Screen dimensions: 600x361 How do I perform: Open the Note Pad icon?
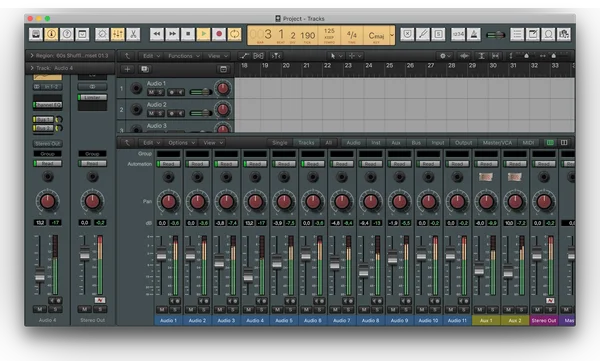point(533,34)
